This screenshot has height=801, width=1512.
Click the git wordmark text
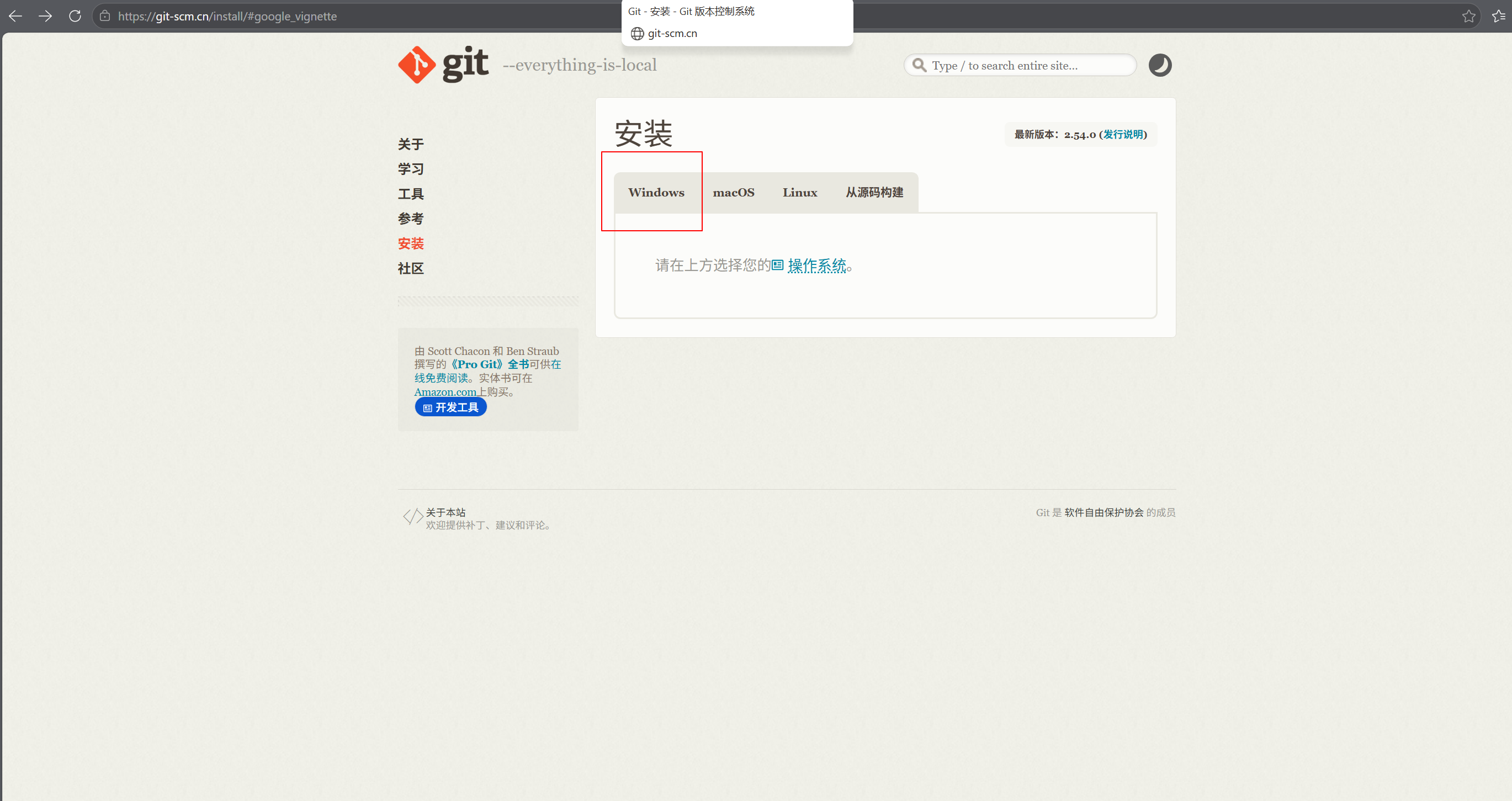point(465,63)
